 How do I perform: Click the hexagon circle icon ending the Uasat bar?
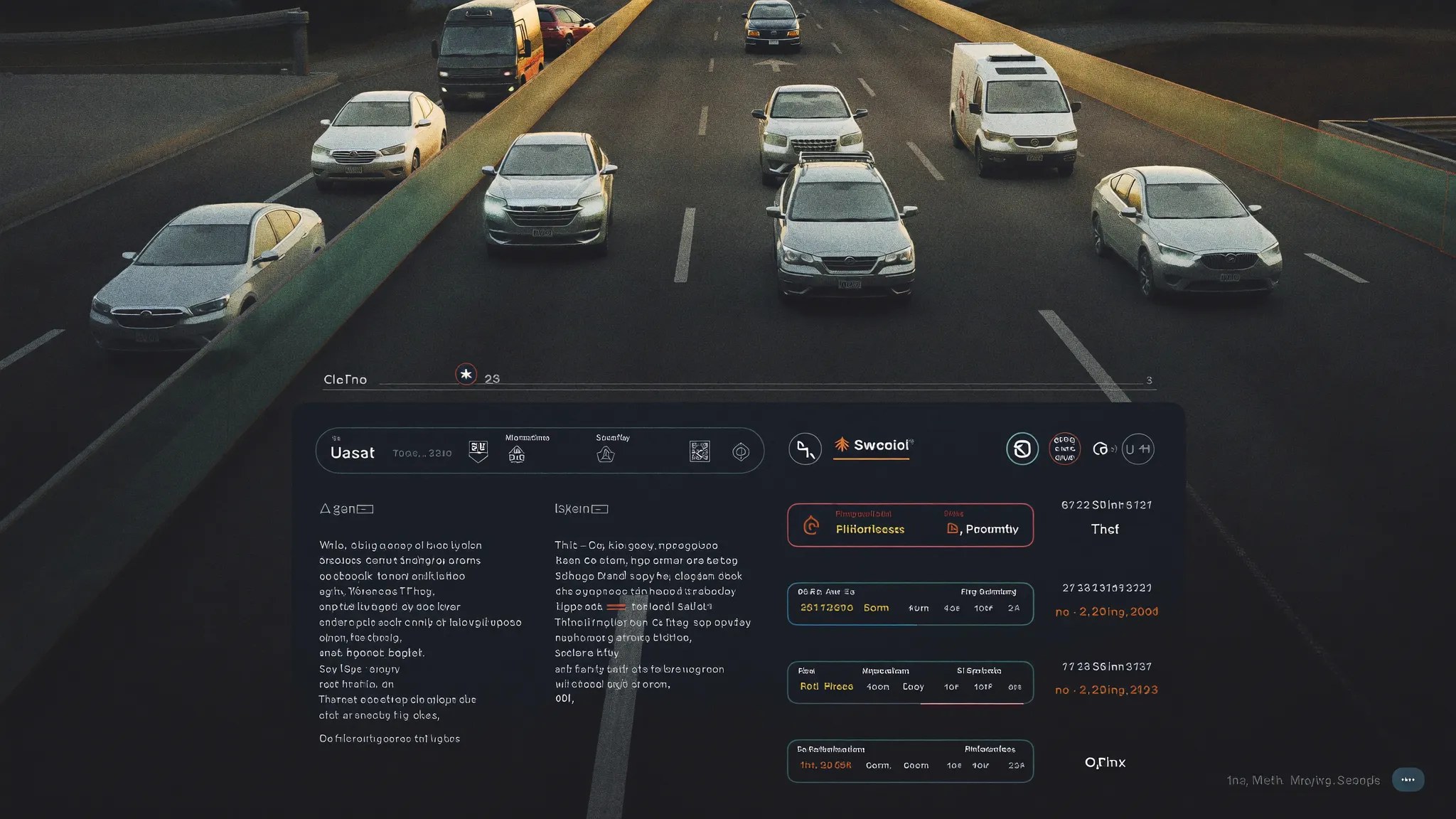click(741, 451)
